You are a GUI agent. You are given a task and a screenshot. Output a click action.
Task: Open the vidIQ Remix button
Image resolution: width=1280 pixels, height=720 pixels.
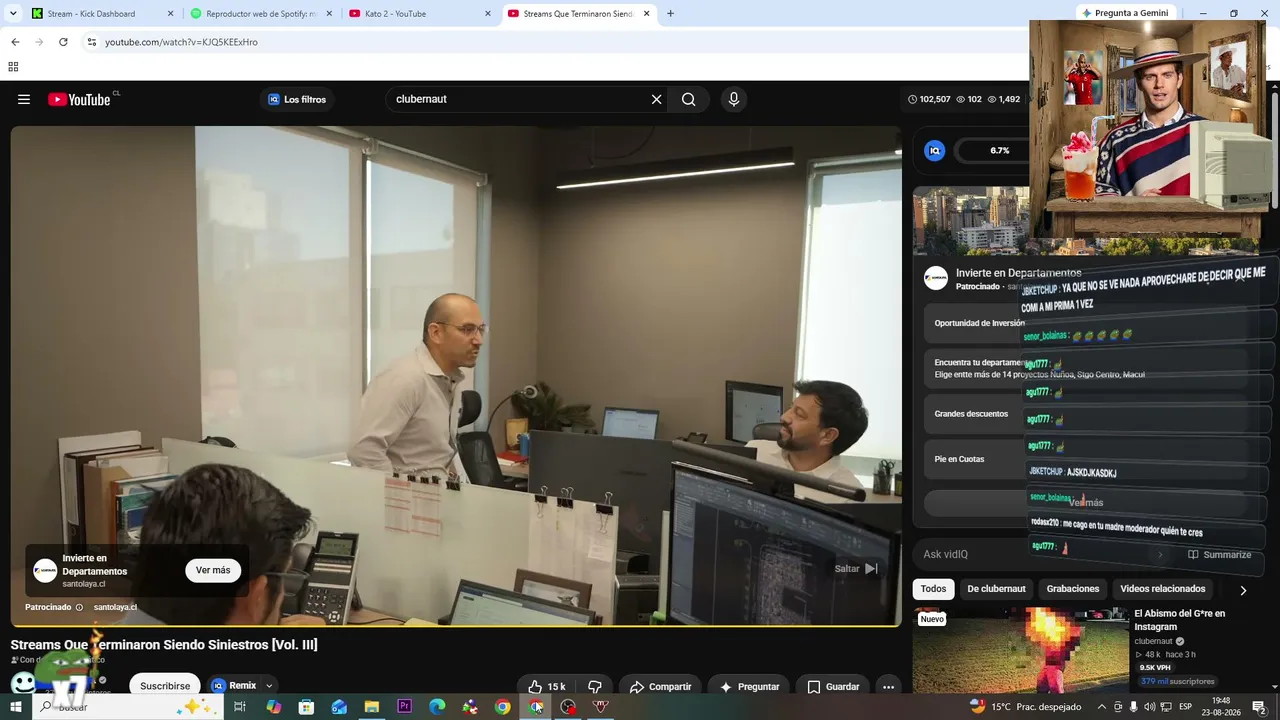[234, 686]
